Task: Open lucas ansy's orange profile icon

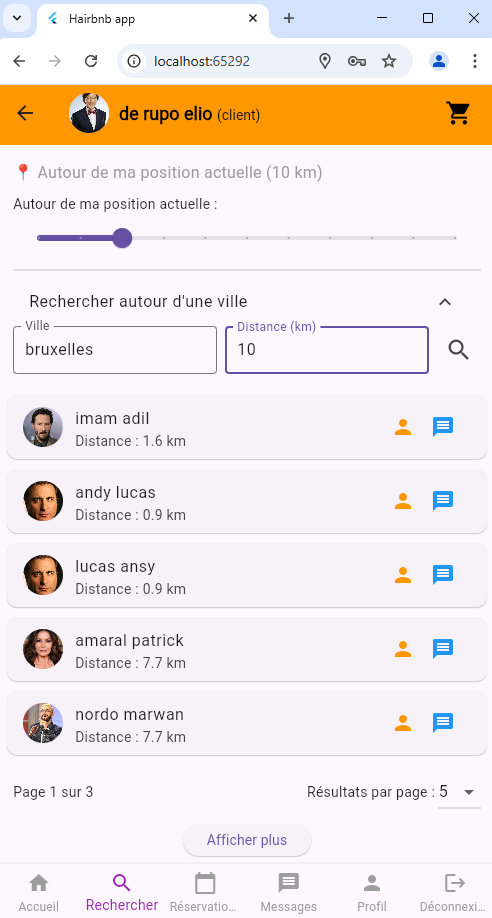Action: point(402,575)
